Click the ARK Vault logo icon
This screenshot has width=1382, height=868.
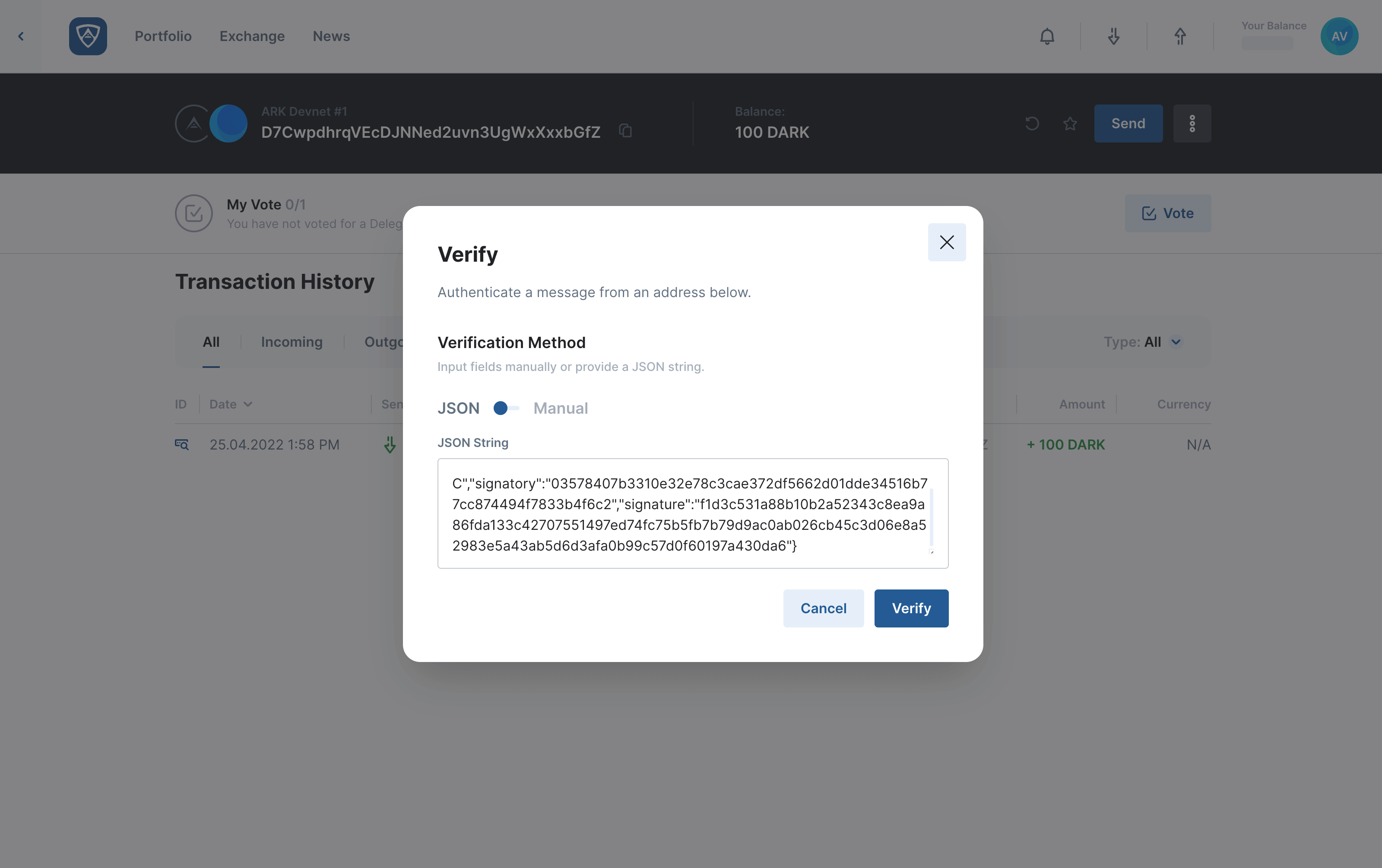88,36
